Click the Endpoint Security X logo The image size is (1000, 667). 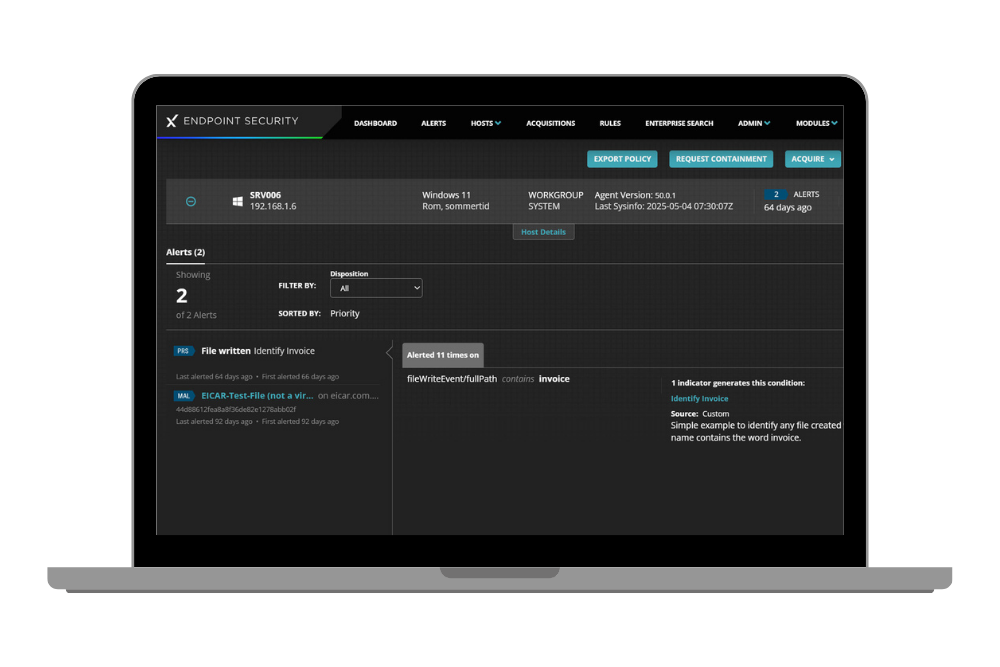point(172,121)
